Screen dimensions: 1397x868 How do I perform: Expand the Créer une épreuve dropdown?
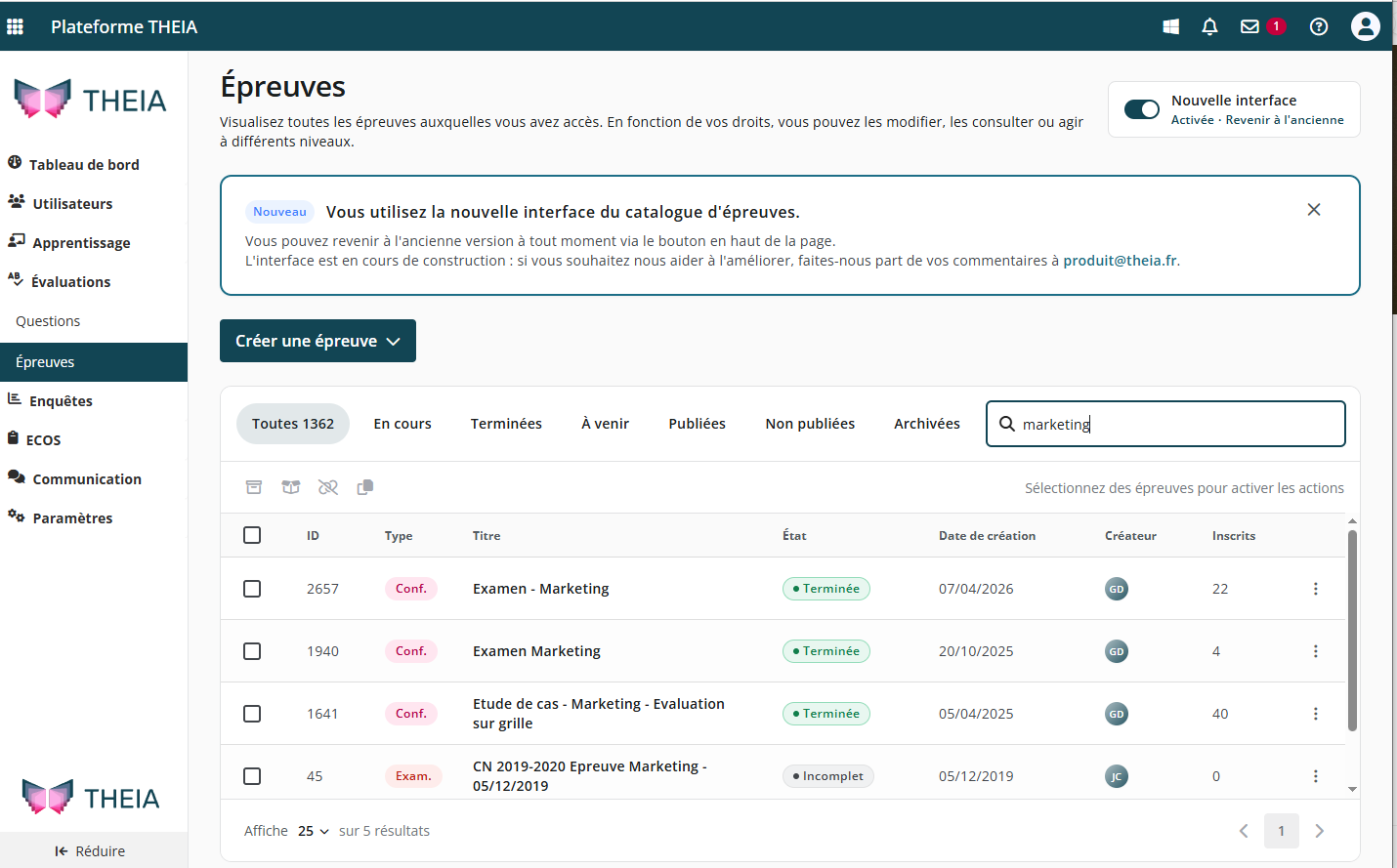[x=317, y=341]
